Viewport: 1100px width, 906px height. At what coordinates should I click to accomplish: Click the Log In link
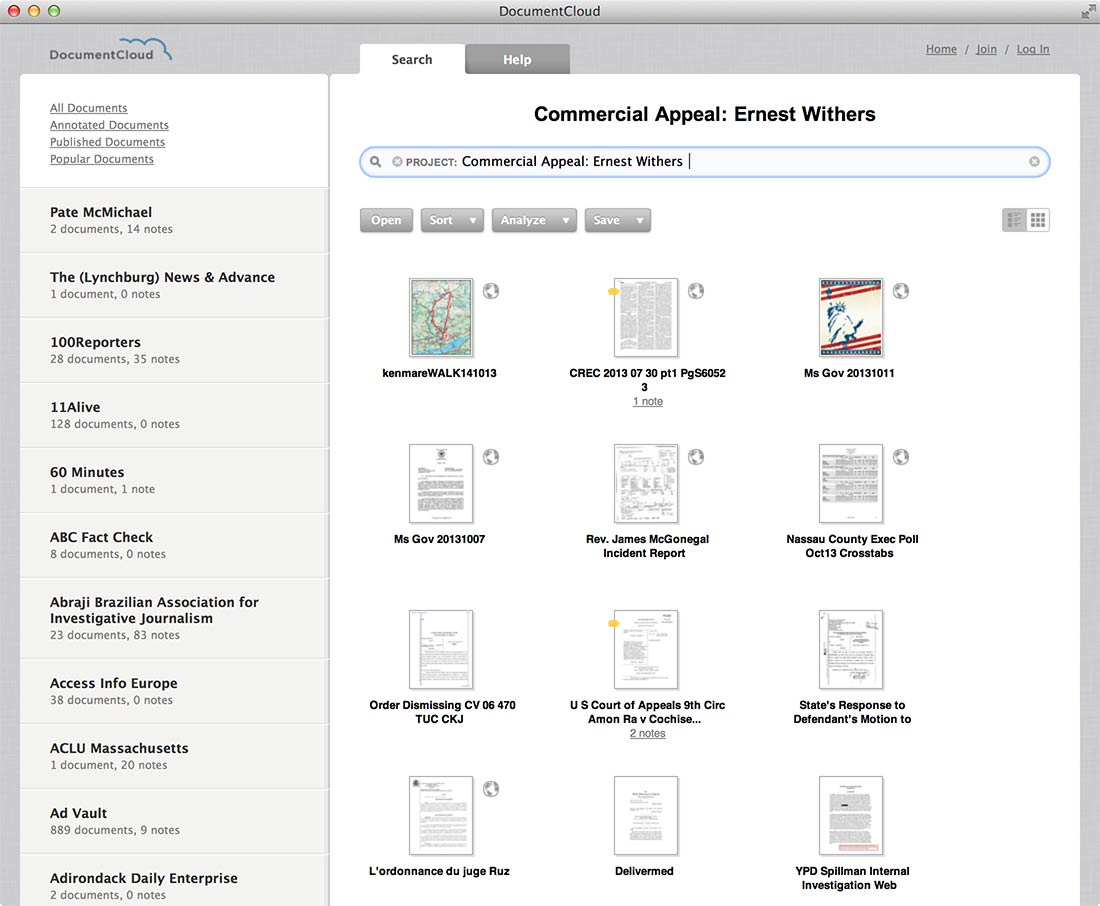[x=1032, y=48]
